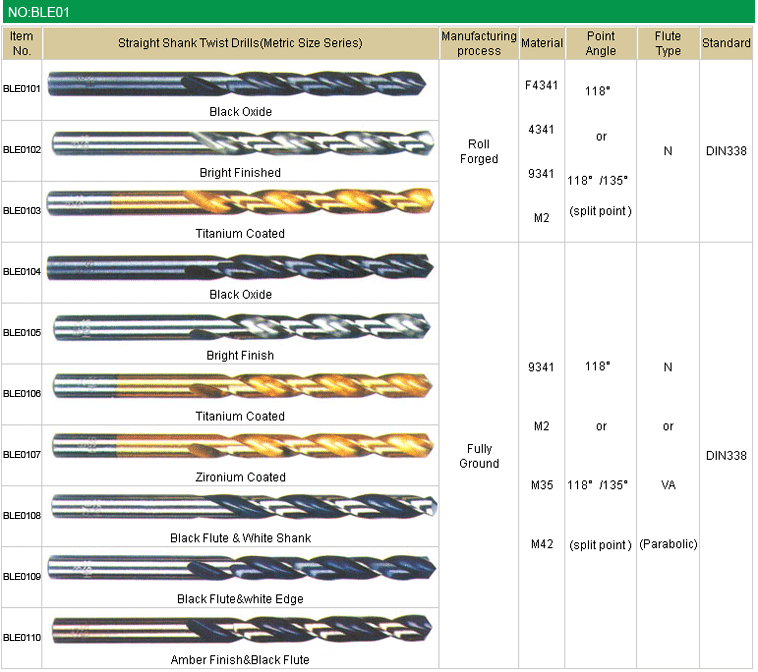Click the M42 material entry
The height and width of the screenshot is (672, 758).
pos(541,544)
